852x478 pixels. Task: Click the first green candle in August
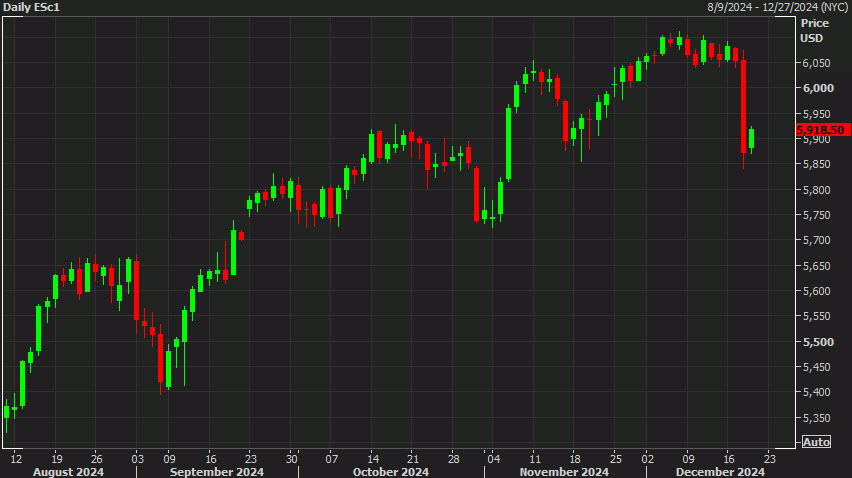coord(7,412)
